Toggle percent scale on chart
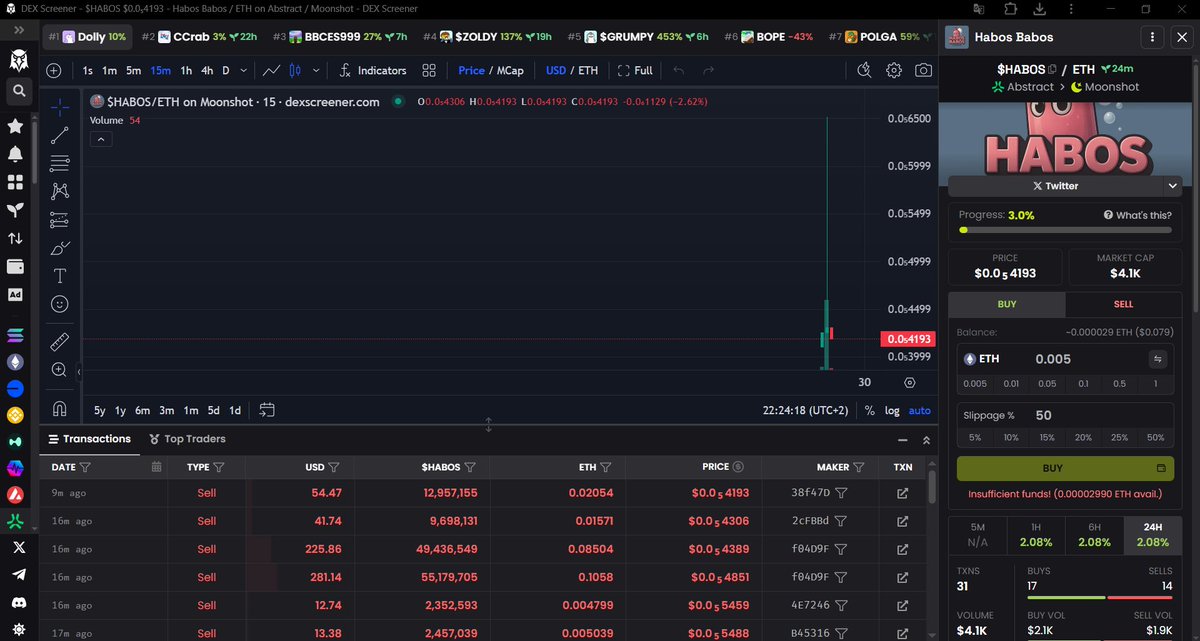Image resolution: width=1200 pixels, height=641 pixels. click(870, 410)
